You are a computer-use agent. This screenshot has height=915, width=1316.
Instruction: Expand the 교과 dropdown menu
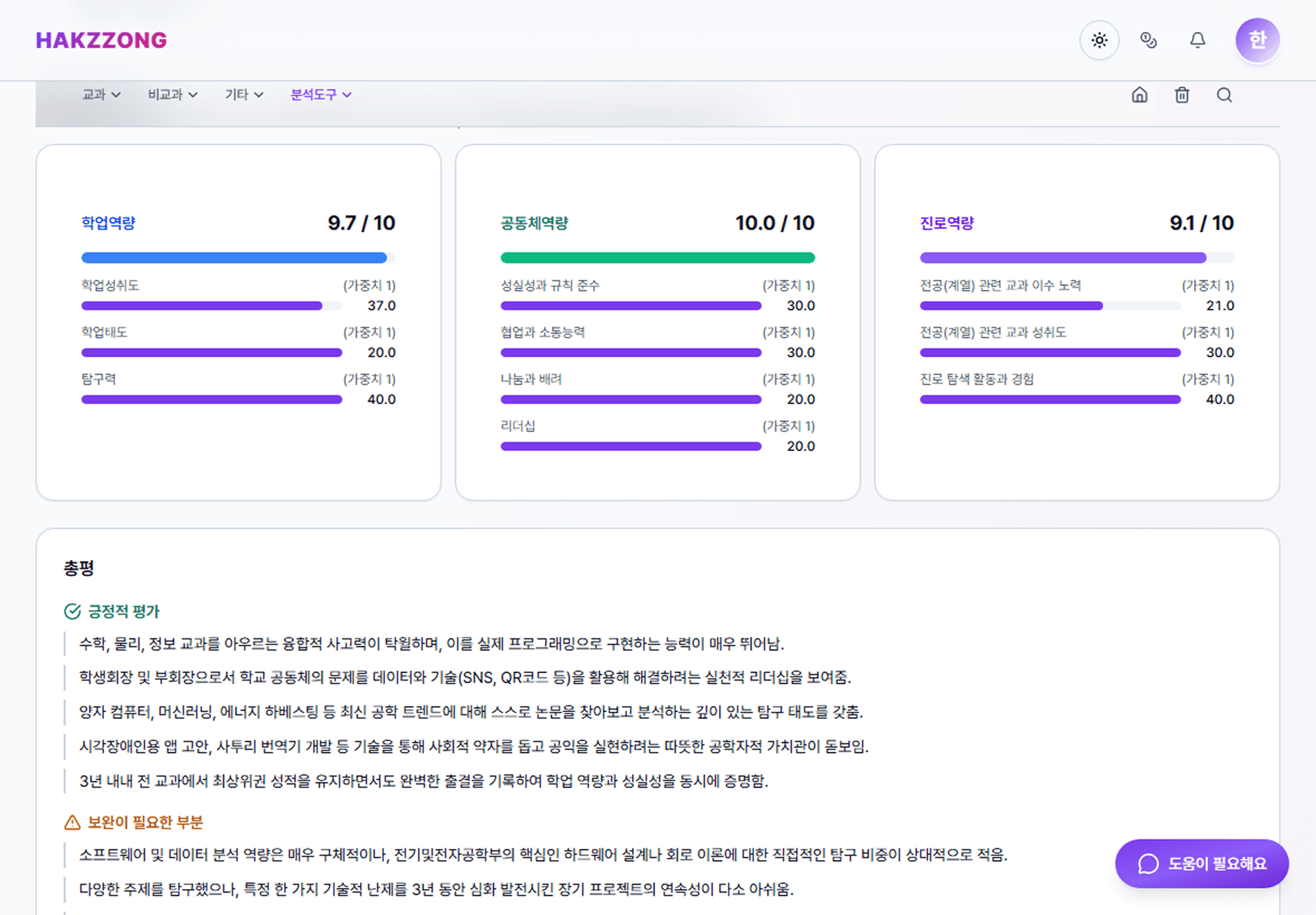point(101,94)
